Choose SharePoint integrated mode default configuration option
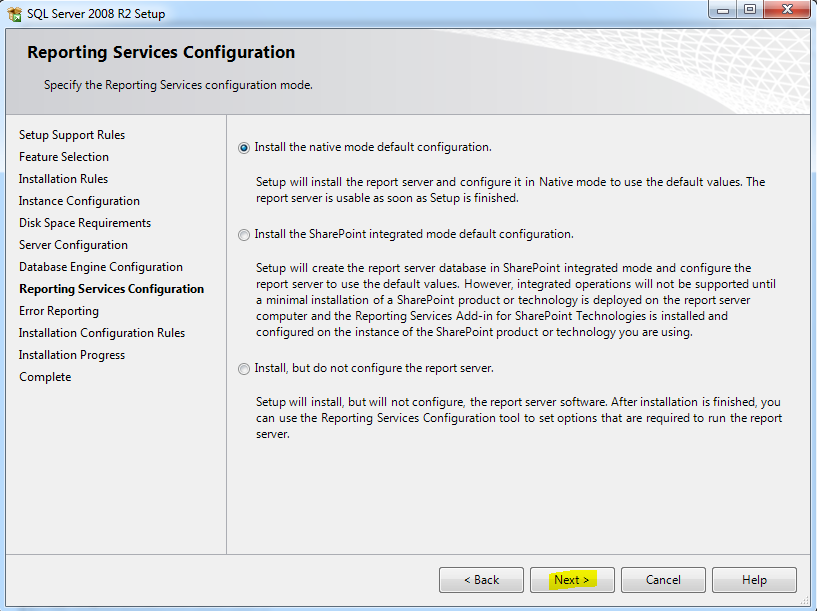The image size is (817, 611). [244, 235]
